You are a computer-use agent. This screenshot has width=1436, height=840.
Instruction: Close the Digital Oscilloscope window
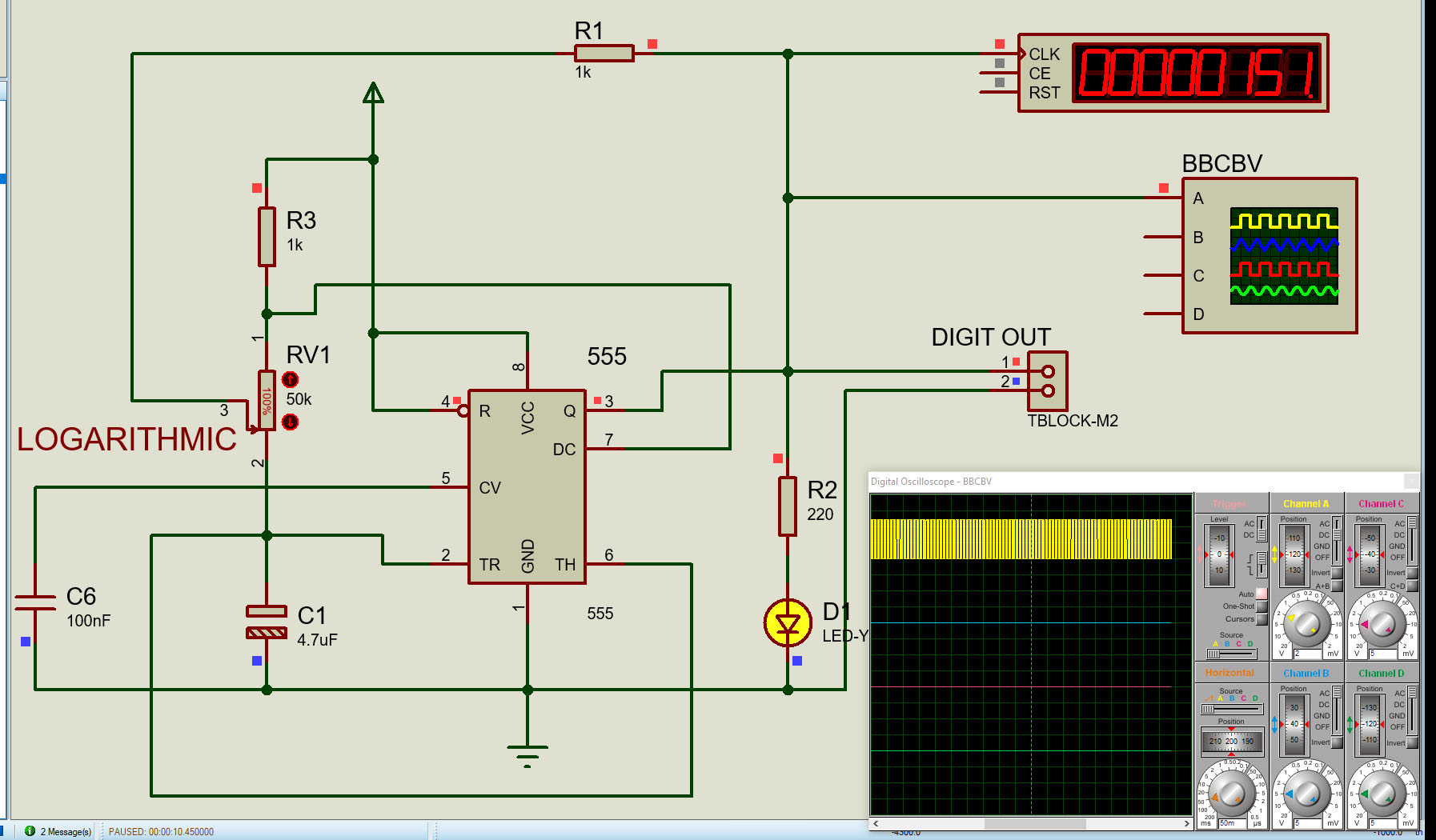1411,481
